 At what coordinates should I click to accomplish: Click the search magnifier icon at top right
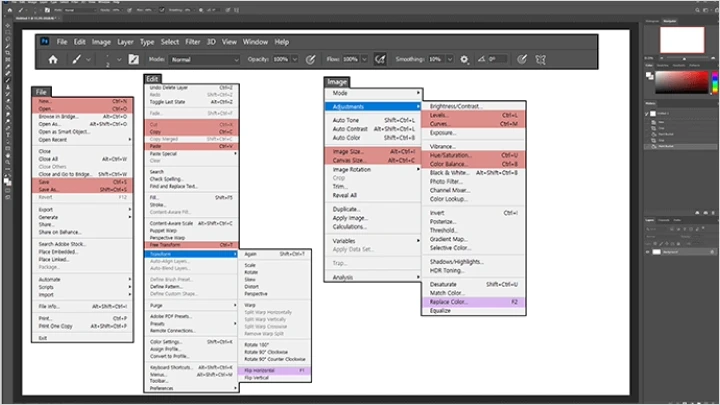[x=698, y=10]
